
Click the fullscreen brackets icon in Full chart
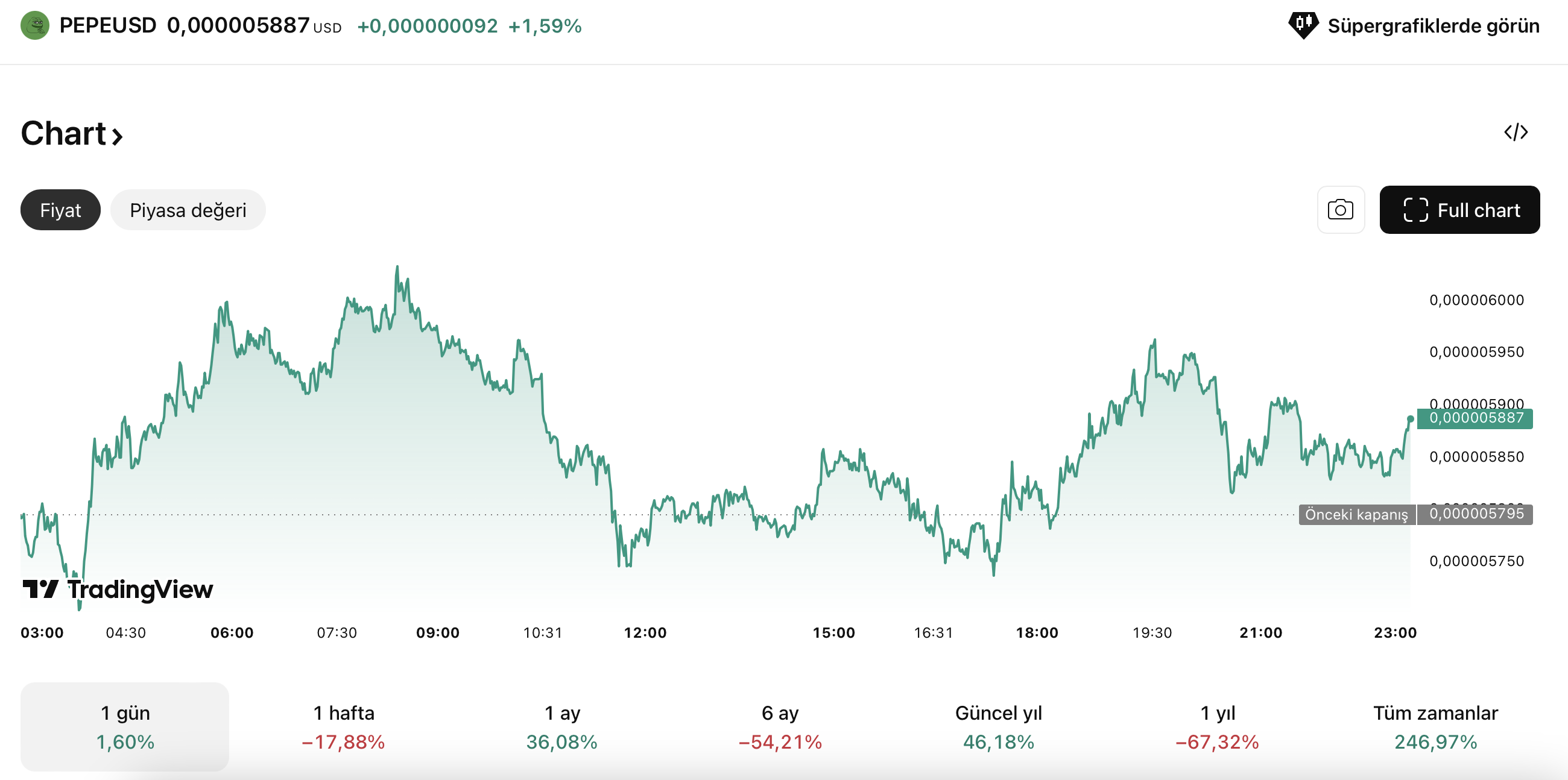point(1415,210)
